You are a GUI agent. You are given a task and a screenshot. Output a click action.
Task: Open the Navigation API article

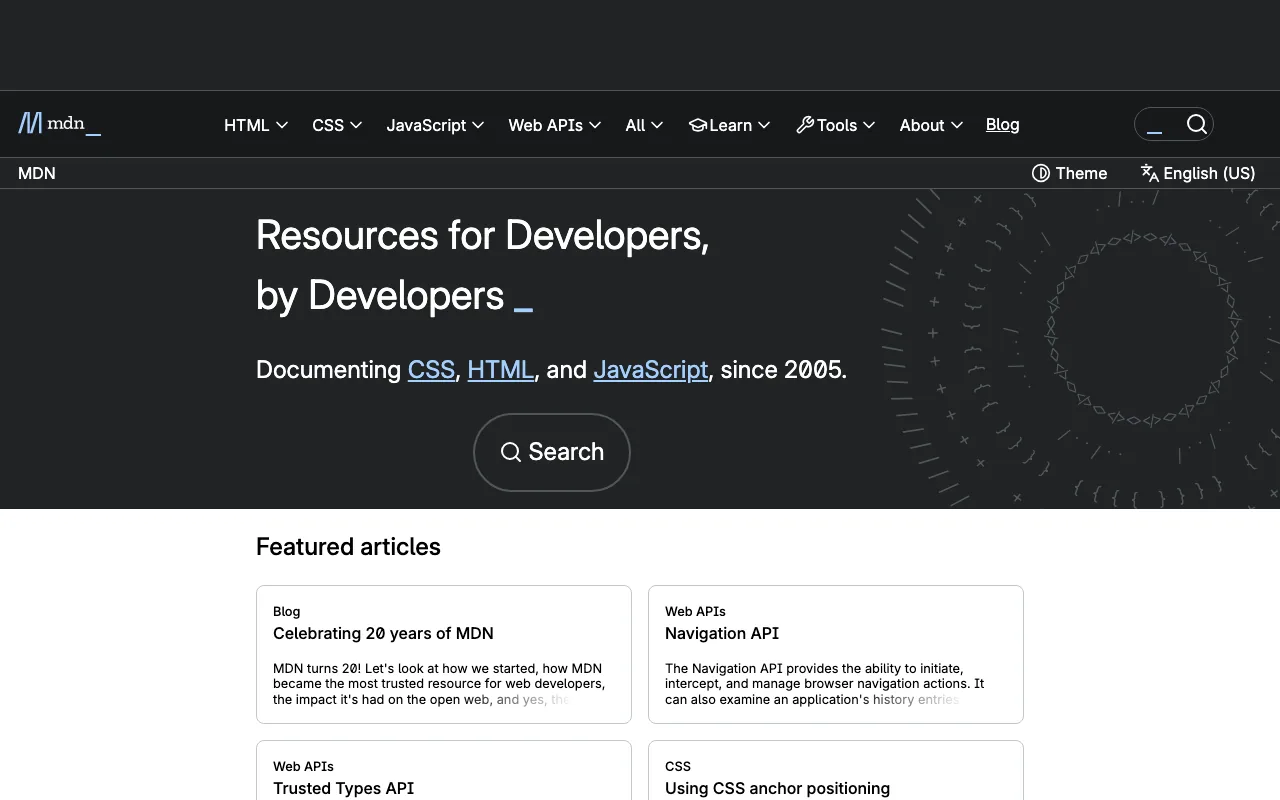click(x=722, y=633)
